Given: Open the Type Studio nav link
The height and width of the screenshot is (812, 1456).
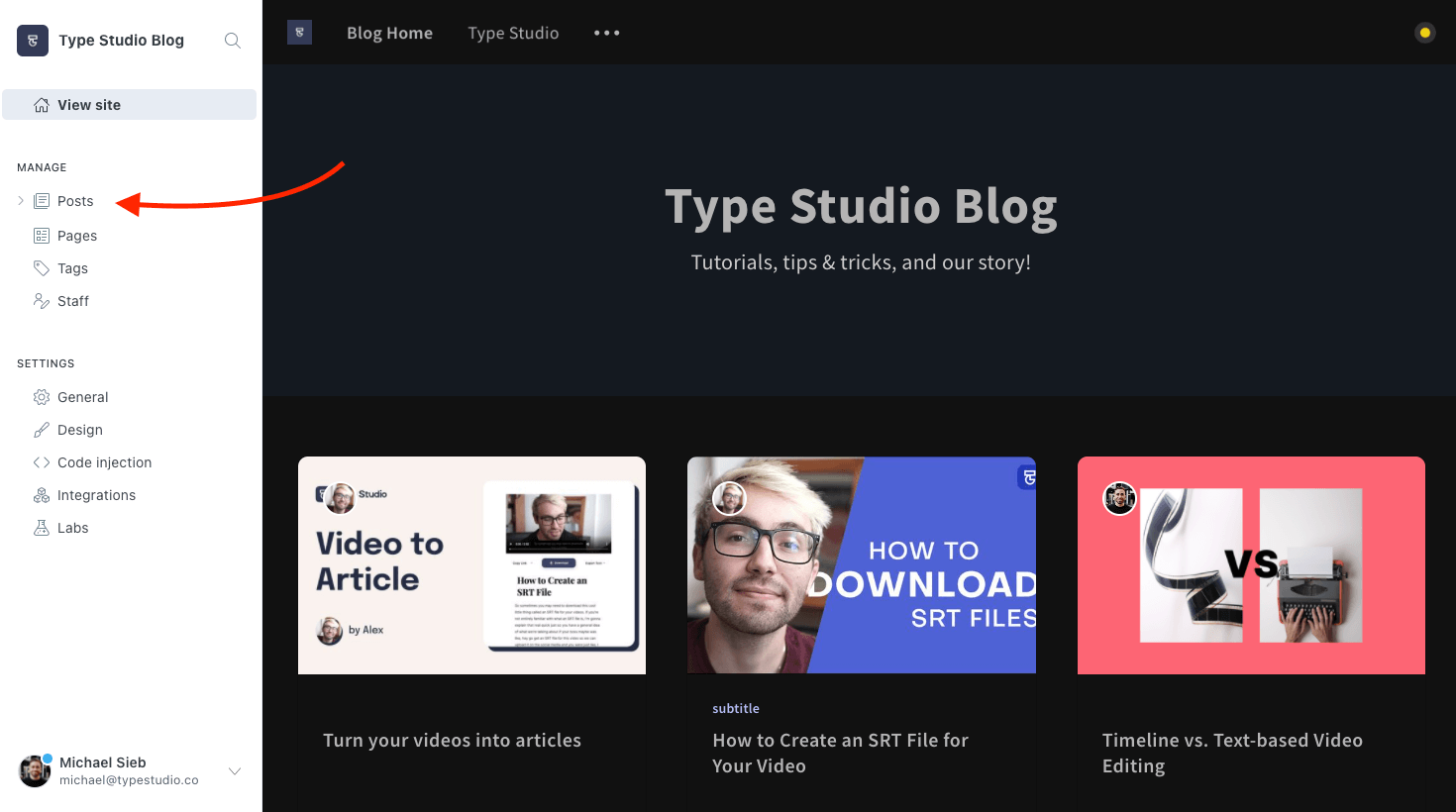Looking at the screenshot, I should [x=513, y=33].
